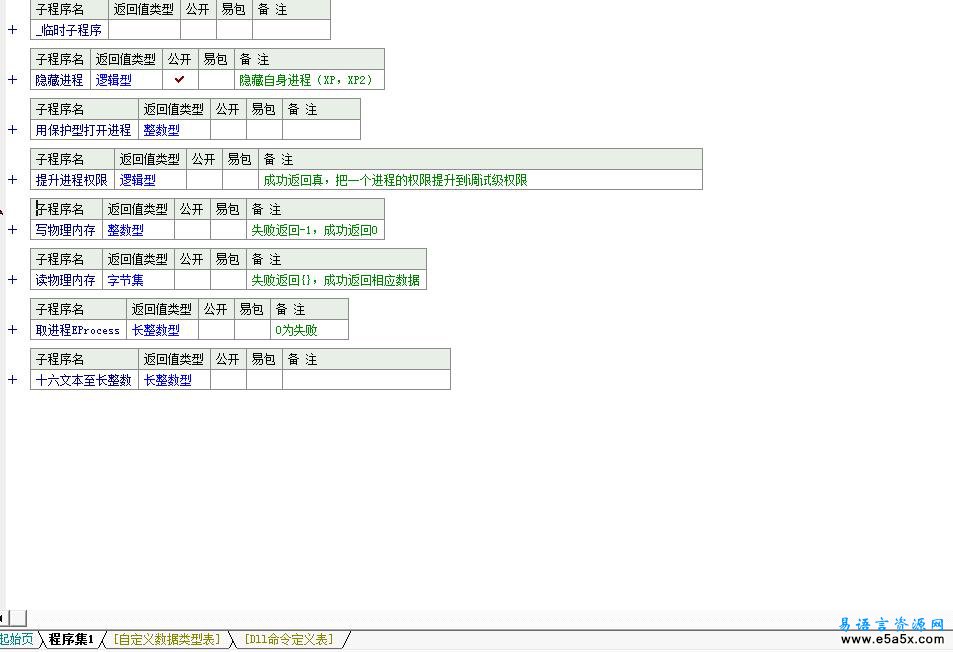Click the 易包 header above 读物理内存
Viewport: 953px width, 652px height.
[228, 259]
